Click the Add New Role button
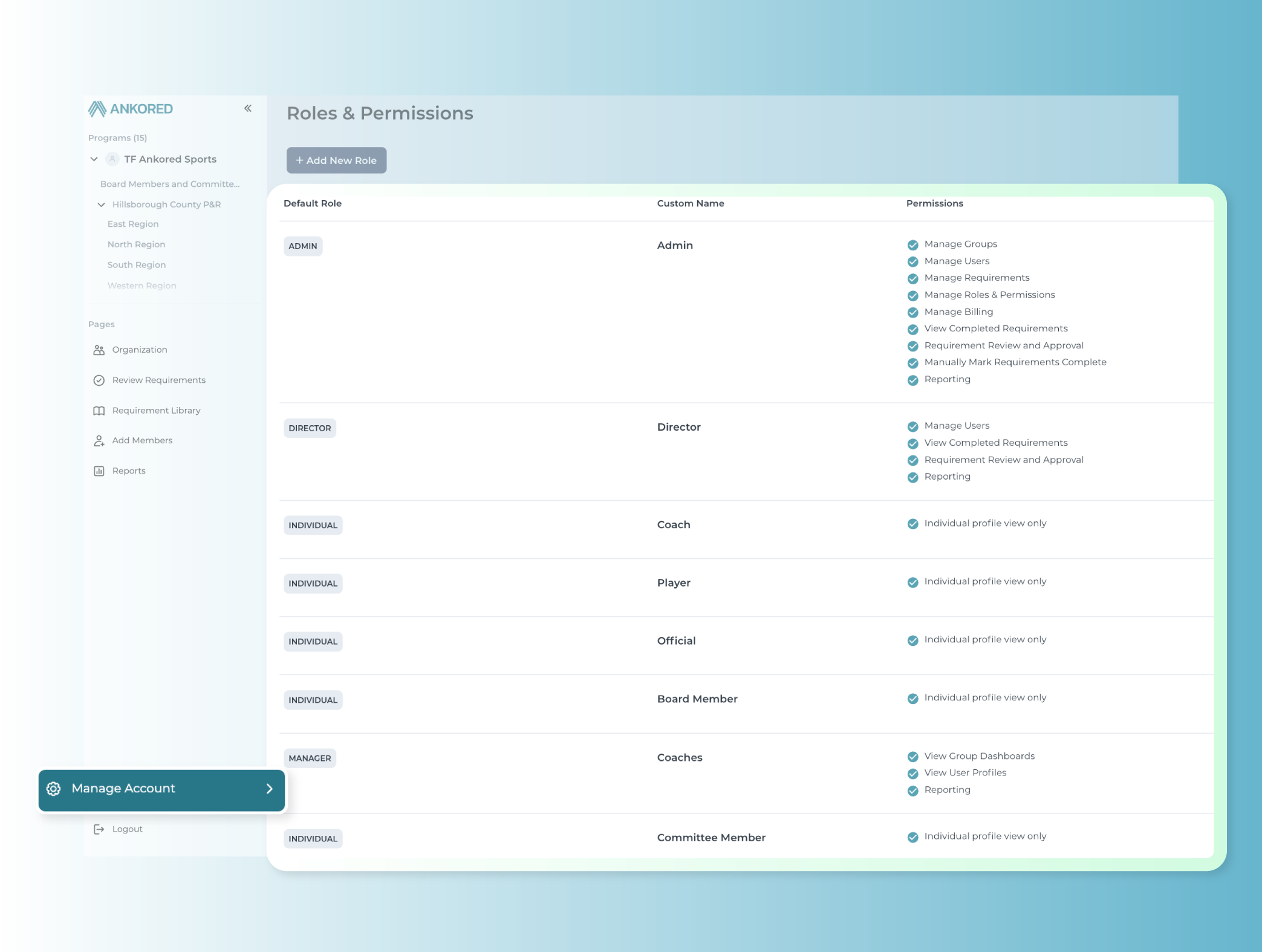Viewport: 1262px width, 952px height. pyautogui.click(x=336, y=160)
